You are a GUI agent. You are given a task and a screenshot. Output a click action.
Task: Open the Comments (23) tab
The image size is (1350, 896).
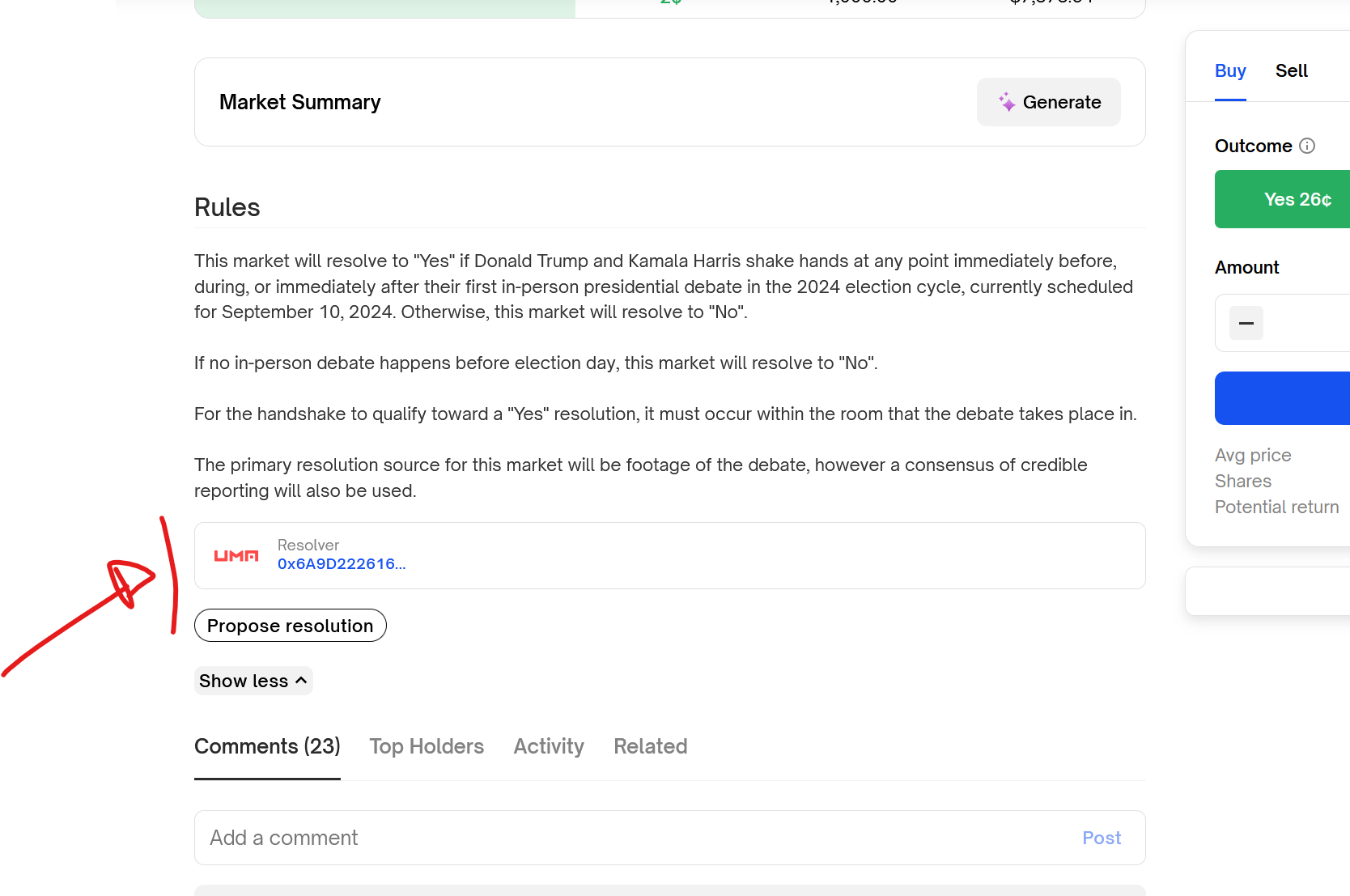coord(267,746)
